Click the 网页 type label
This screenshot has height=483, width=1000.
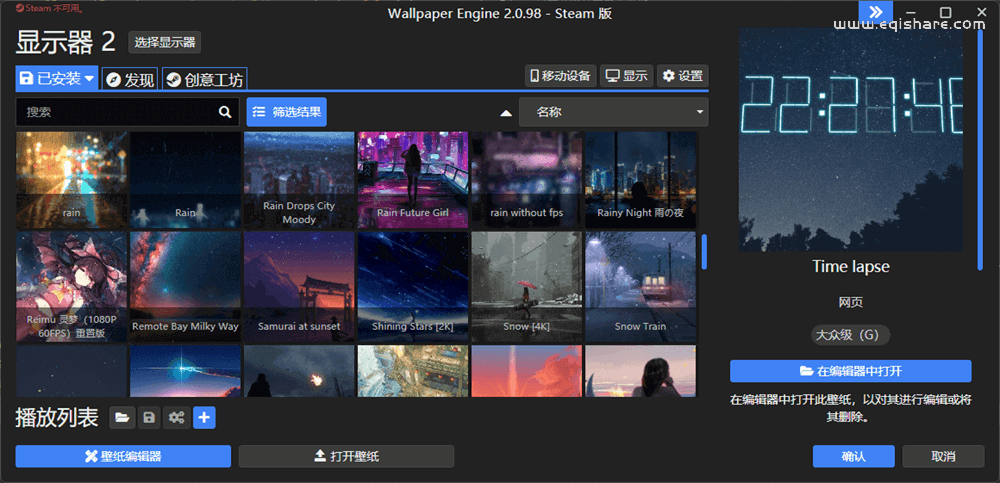pyautogui.click(x=851, y=302)
